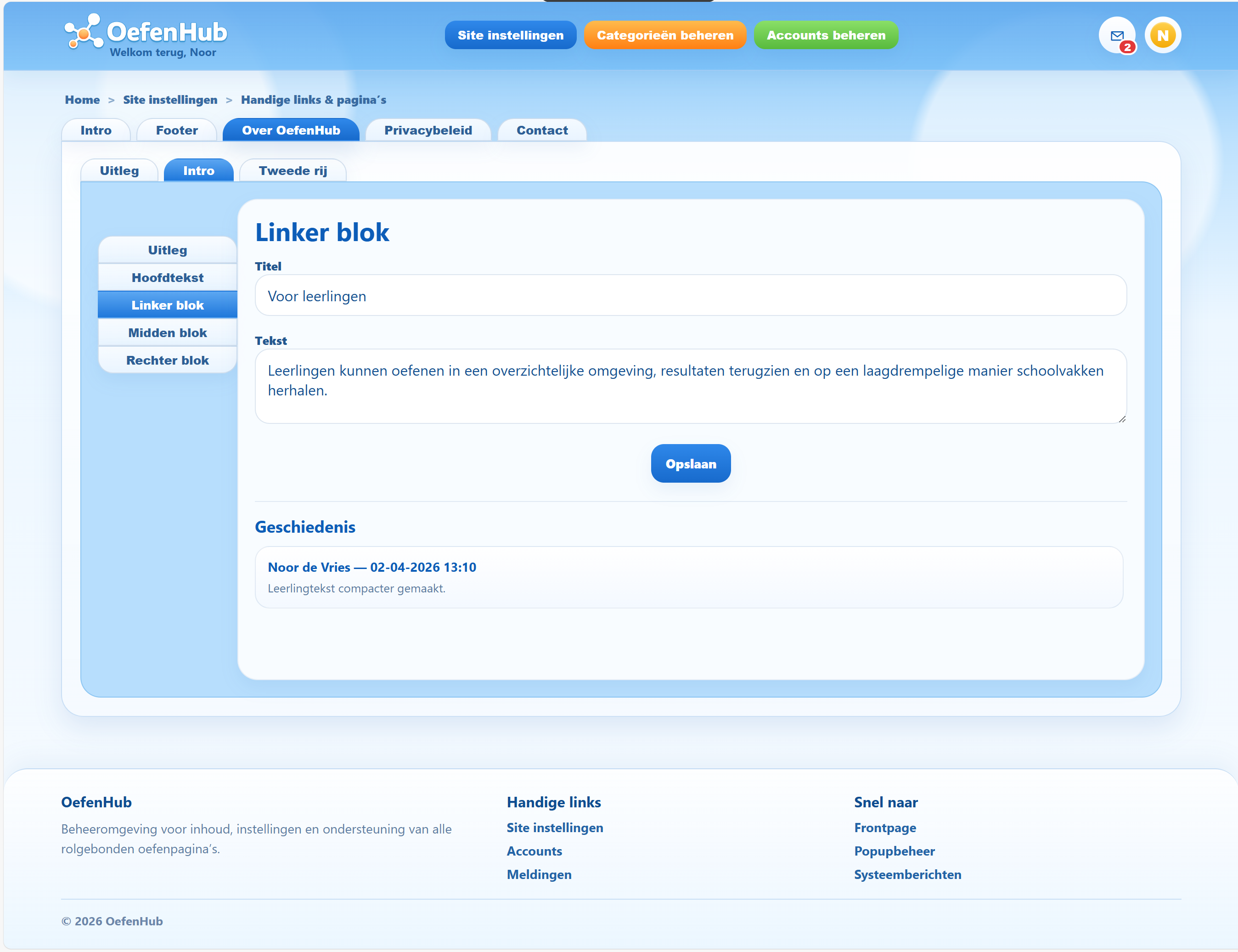Open footer link Frontpage
This screenshot has height=952, width=1238.
tap(885, 828)
